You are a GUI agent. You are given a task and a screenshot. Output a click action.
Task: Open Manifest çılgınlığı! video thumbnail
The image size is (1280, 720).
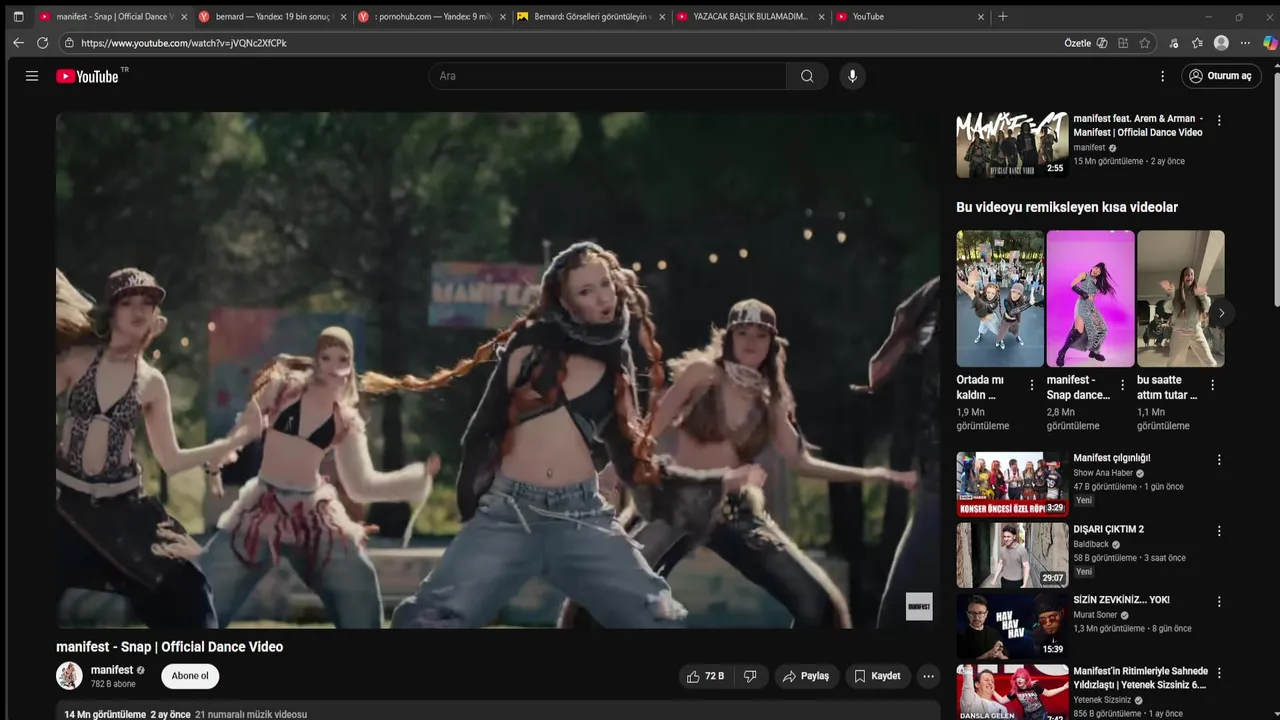pyautogui.click(x=1012, y=484)
